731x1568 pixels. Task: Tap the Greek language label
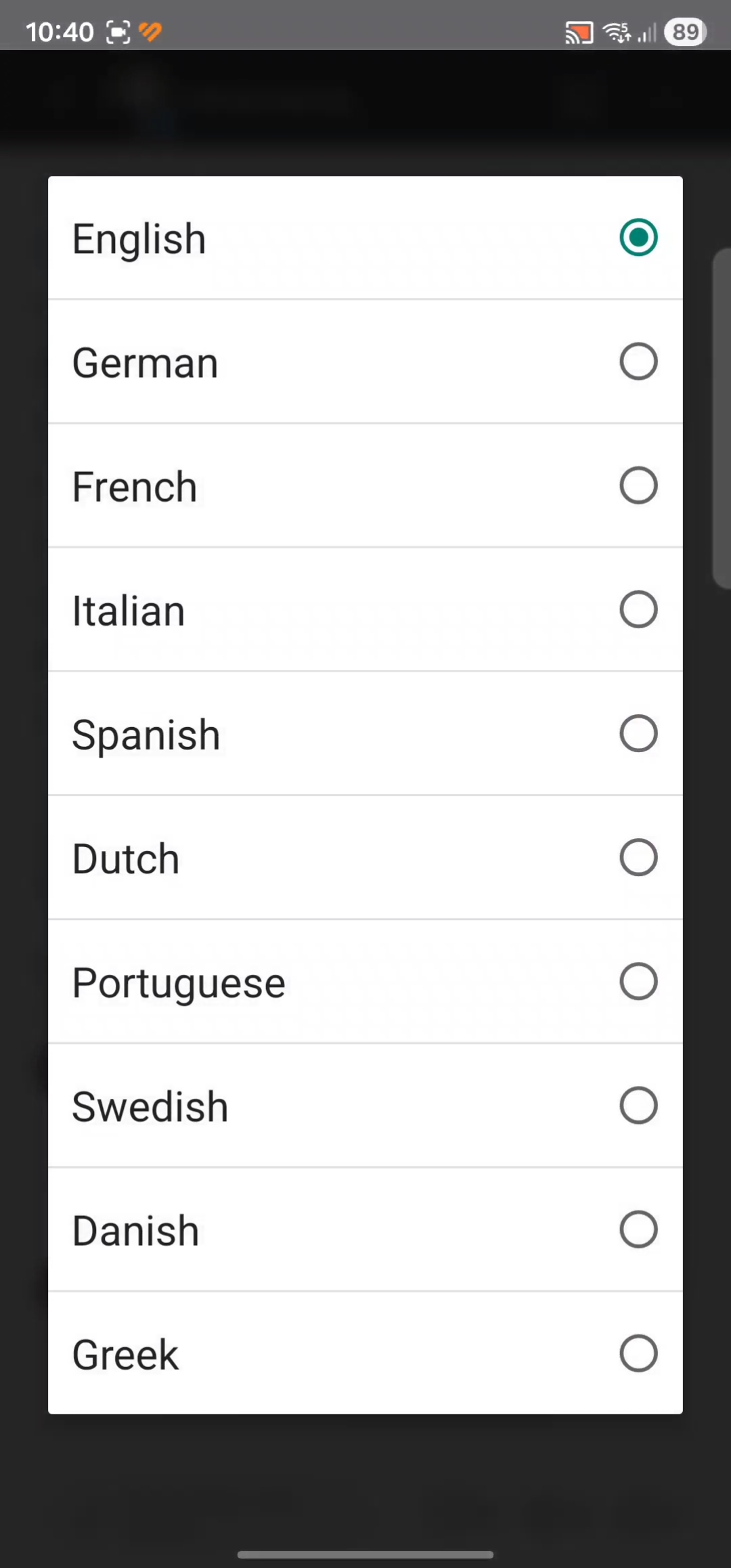[x=125, y=1355]
